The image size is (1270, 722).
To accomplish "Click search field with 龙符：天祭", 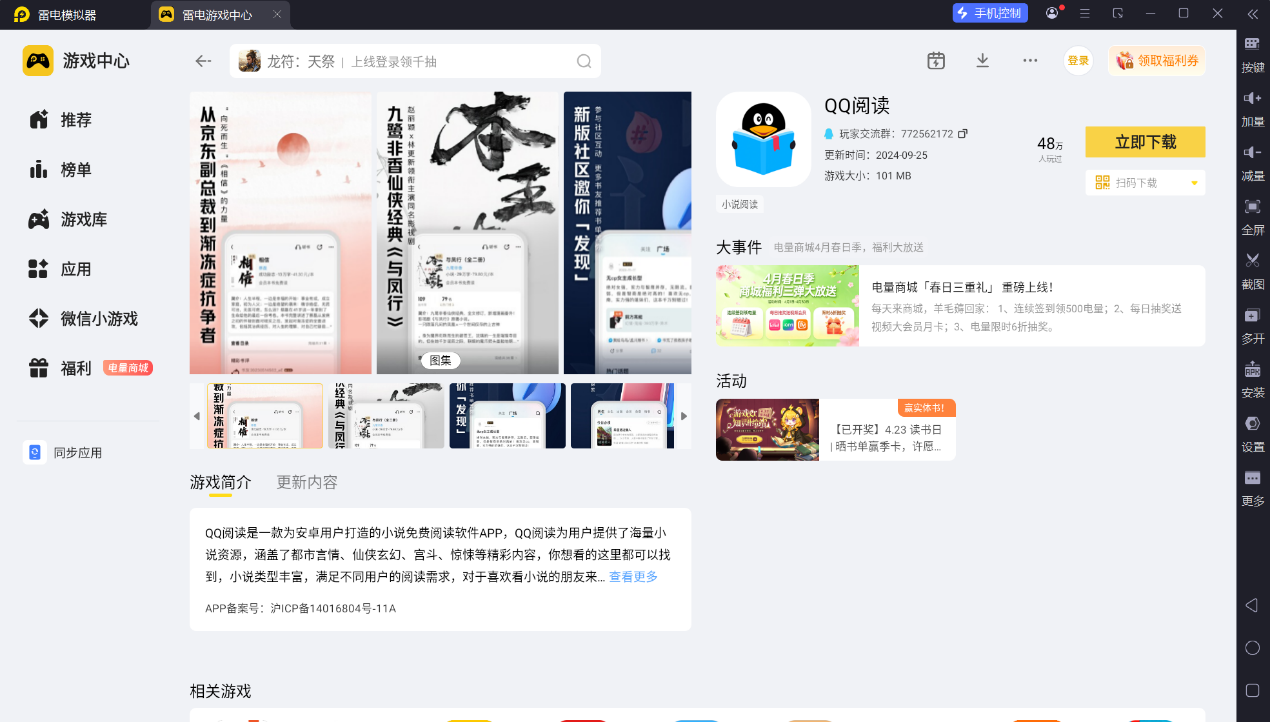I will [415, 61].
